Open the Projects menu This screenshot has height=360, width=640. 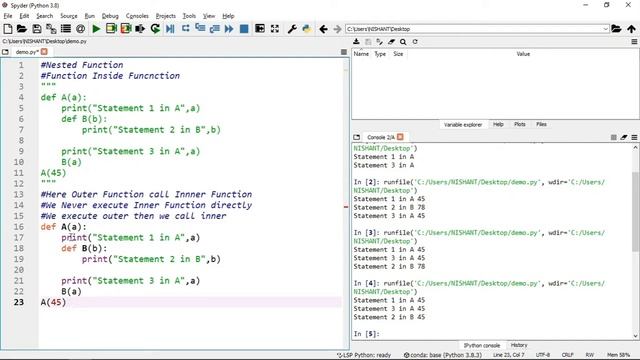(165, 16)
